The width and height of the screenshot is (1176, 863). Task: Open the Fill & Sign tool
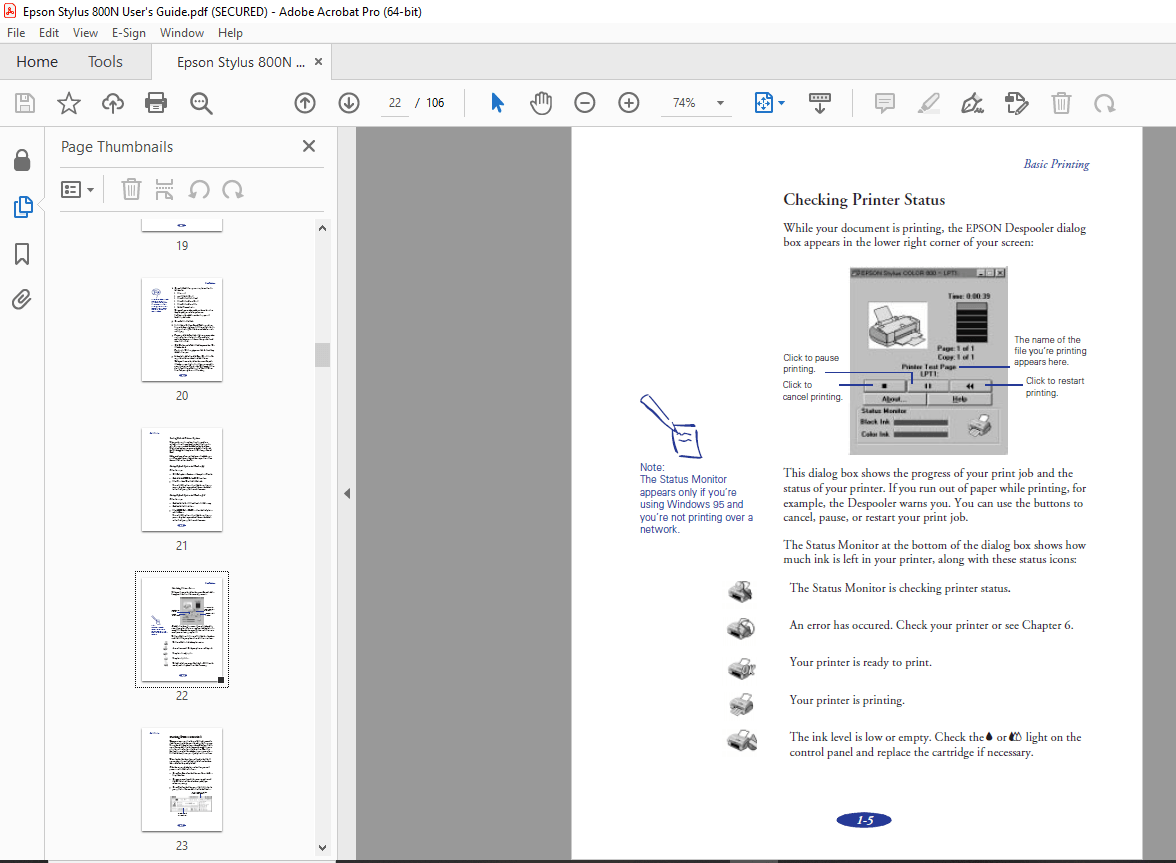(x=972, y=103)
